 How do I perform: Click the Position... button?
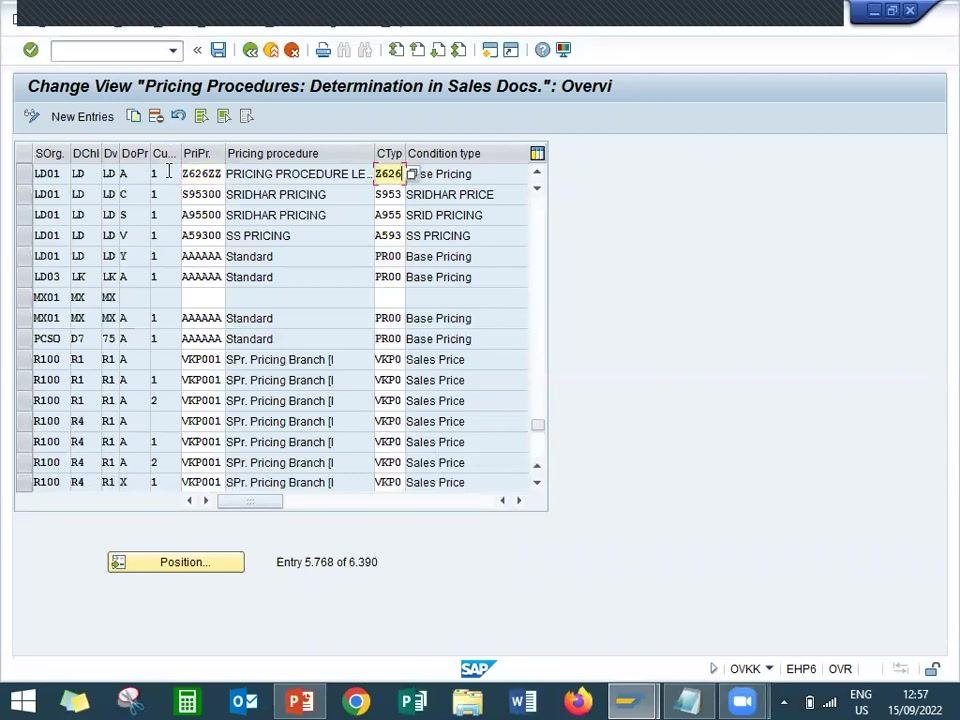(x=176, y=562)
